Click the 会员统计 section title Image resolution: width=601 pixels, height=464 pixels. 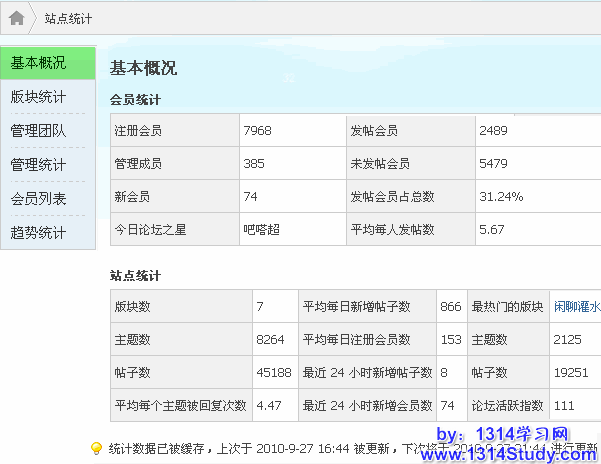pos(135,100)
